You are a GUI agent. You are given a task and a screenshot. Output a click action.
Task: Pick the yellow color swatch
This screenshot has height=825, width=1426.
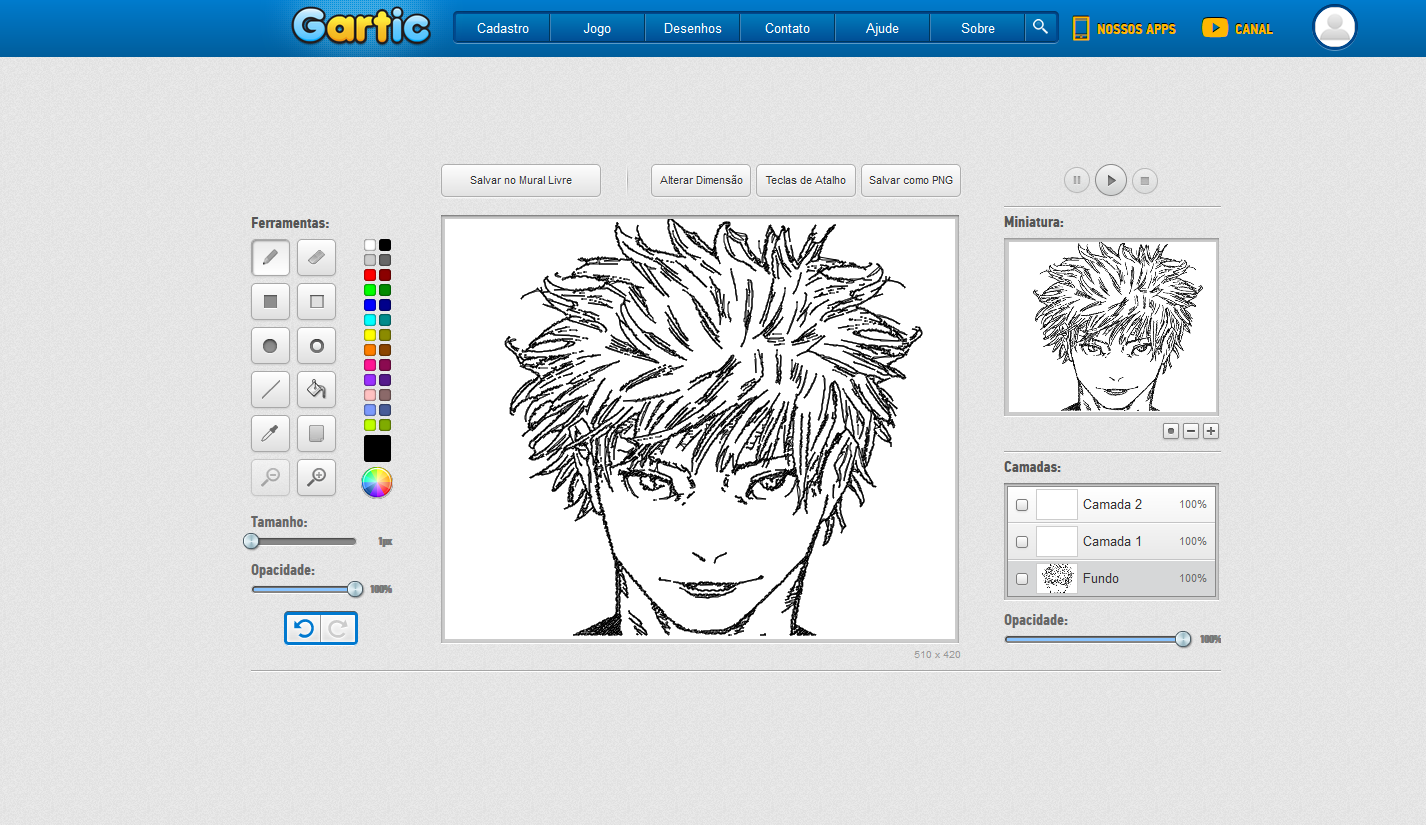tap(370, 335)
